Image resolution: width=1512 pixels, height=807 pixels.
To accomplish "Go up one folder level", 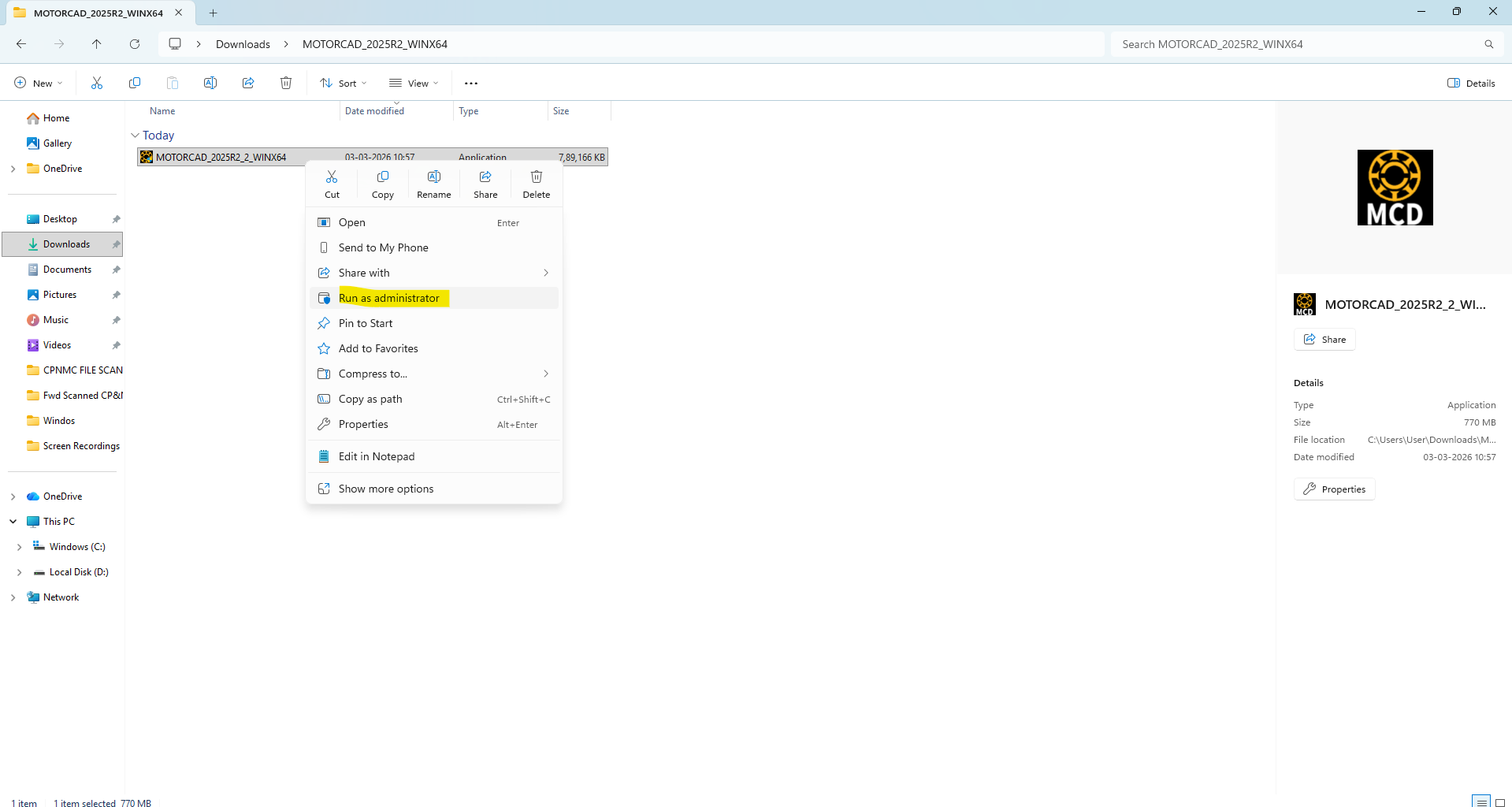I will [x=97, y=44].
